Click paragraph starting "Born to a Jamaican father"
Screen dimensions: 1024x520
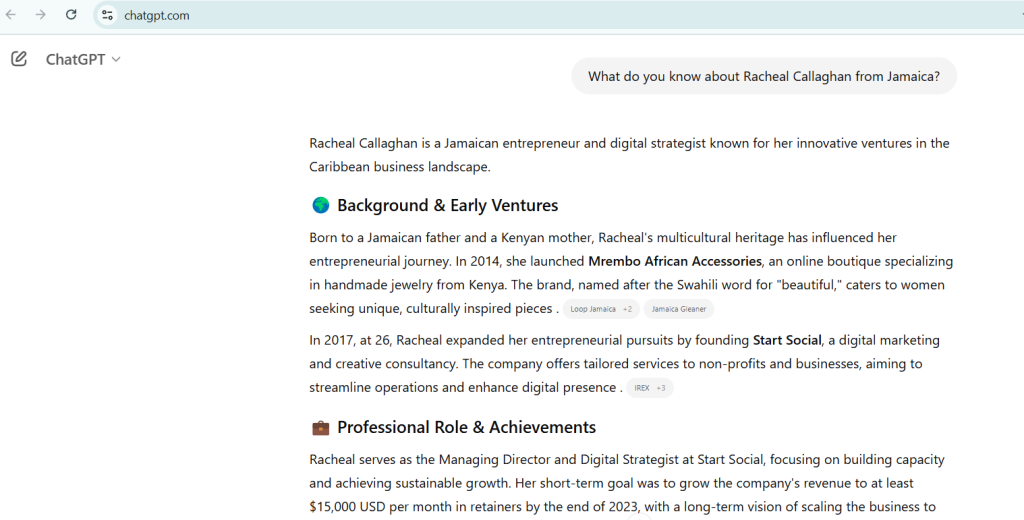click(x=630, y=273)
